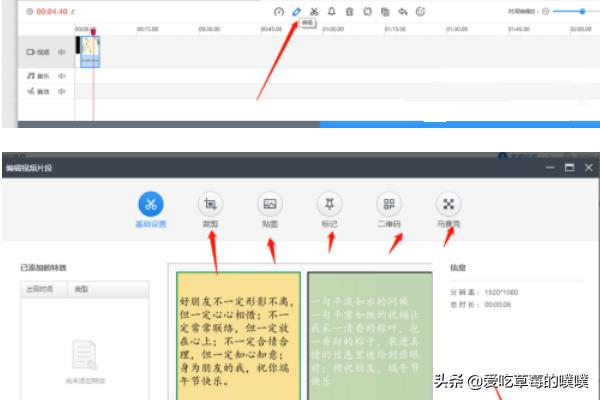Open the 基础设置 basic settings tab
The height and width of the screenshot is (400, 600).
click(151, 210)
